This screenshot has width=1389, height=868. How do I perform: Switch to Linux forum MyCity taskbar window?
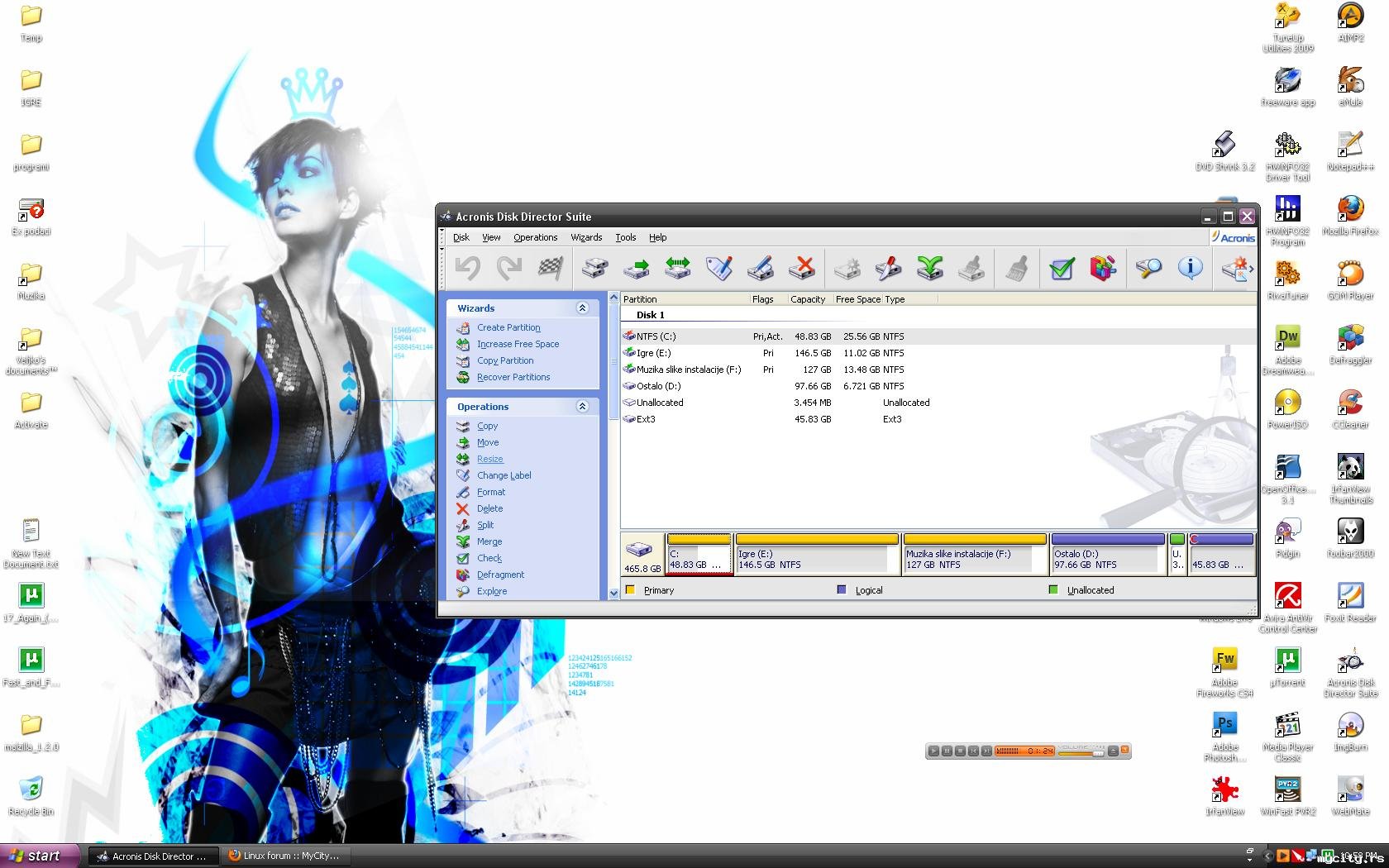pos(286,856)
